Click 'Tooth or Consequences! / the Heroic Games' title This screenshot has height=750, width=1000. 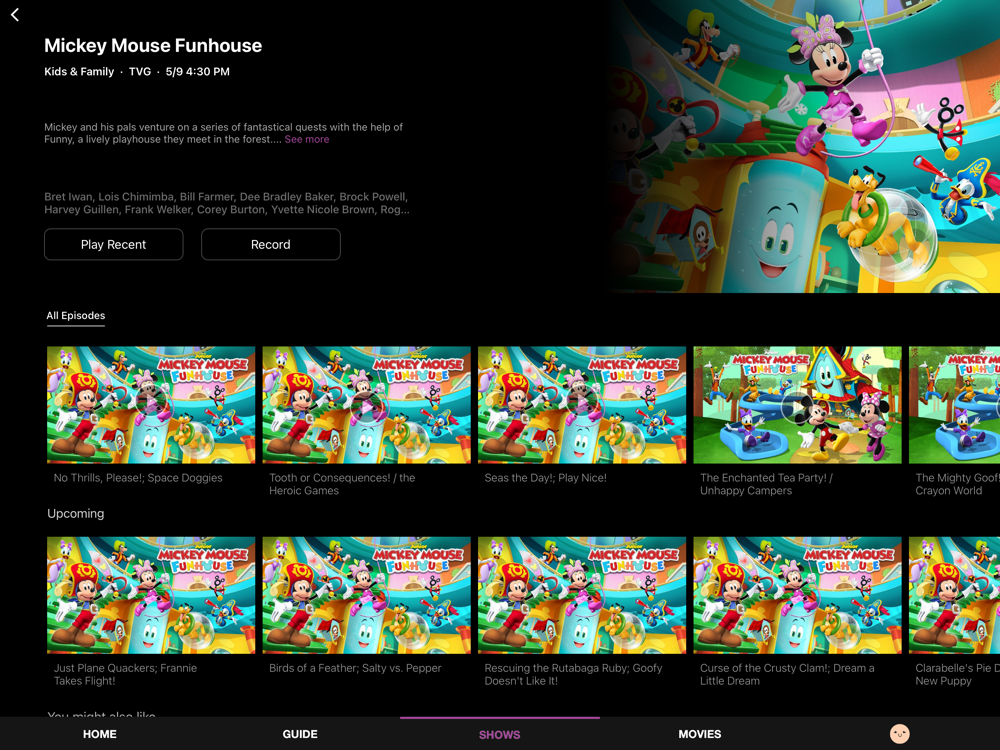(x=342, y=484)
